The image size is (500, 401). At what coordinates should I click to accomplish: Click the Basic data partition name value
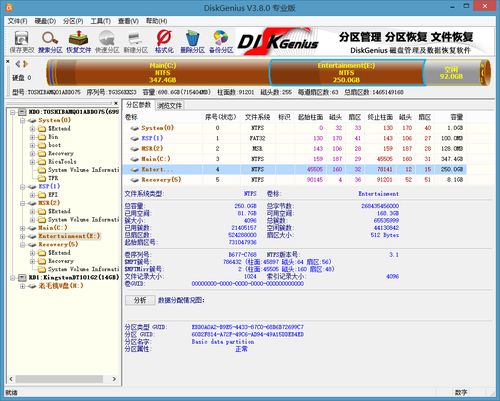coord(223,342)
